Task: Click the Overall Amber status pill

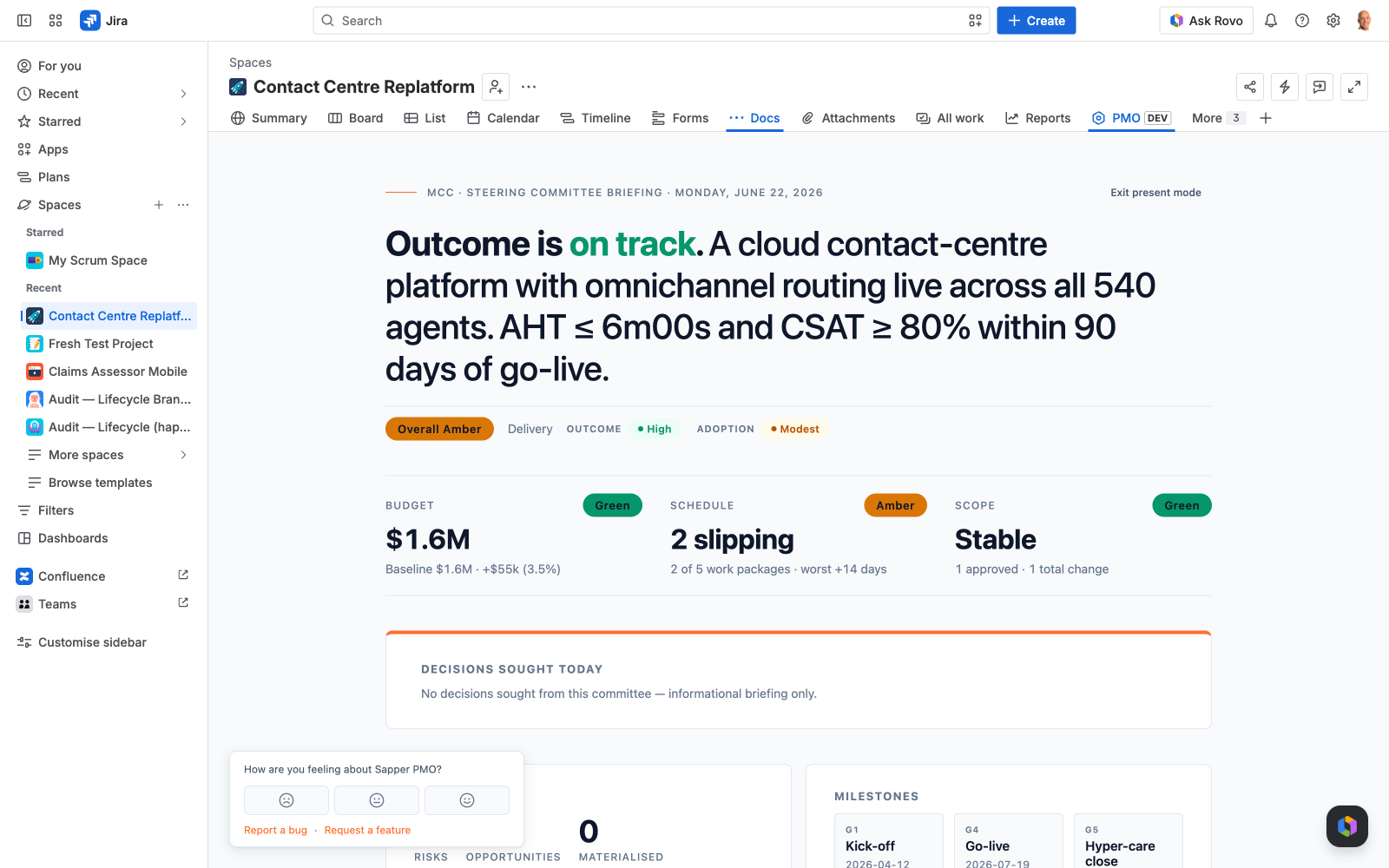Action: pyautogui.click(x=439, y=429)
